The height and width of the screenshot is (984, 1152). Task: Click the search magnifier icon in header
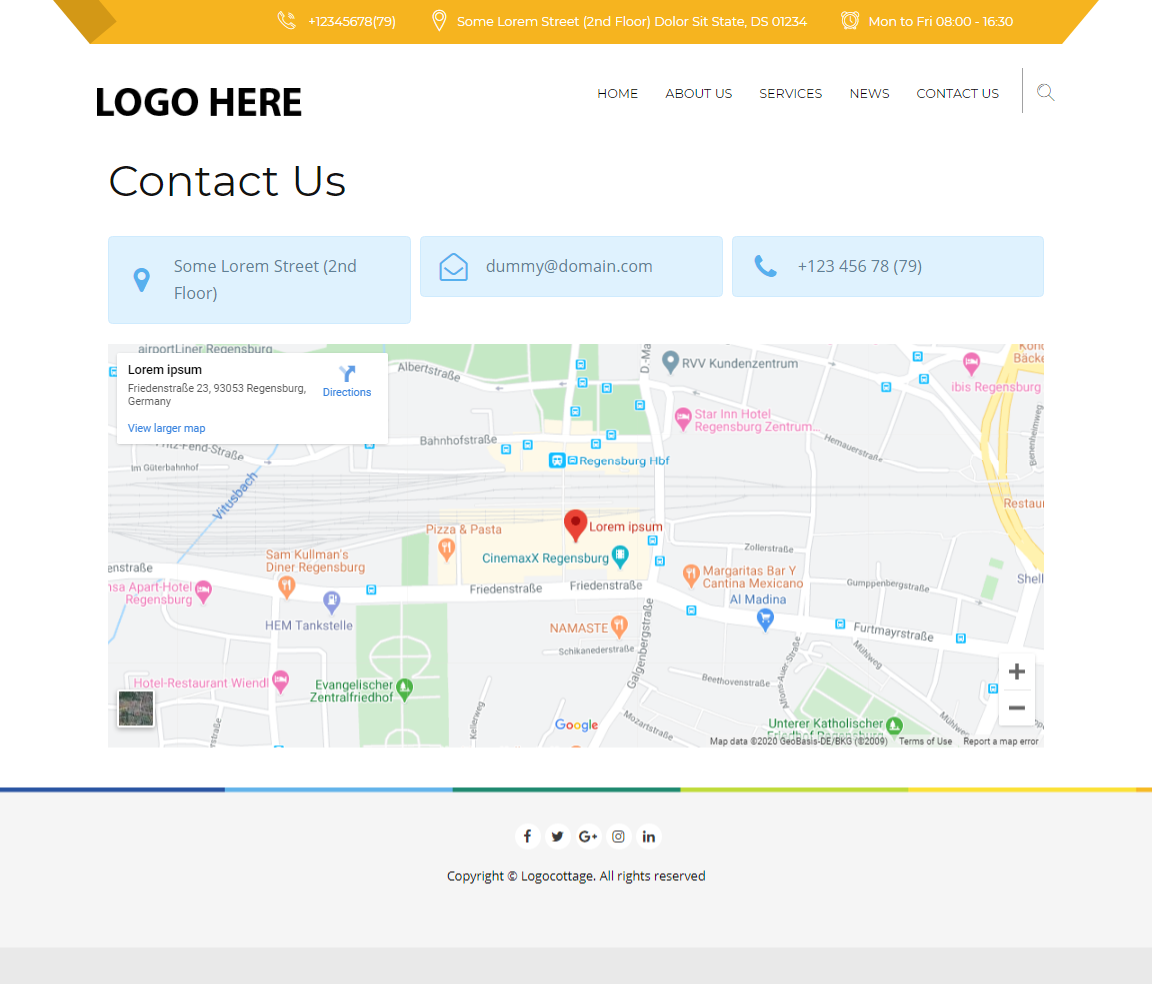click(x=1046, y=93)
